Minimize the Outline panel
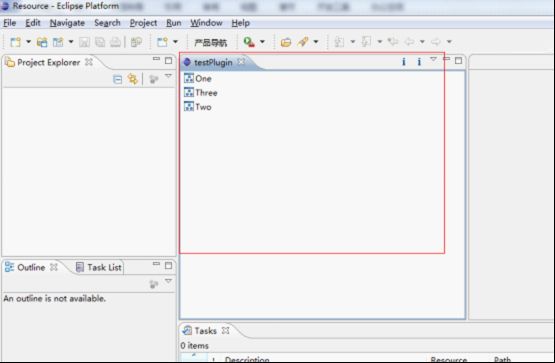The image size is (555, 363). pyautogui.click(x=156, y=264)
